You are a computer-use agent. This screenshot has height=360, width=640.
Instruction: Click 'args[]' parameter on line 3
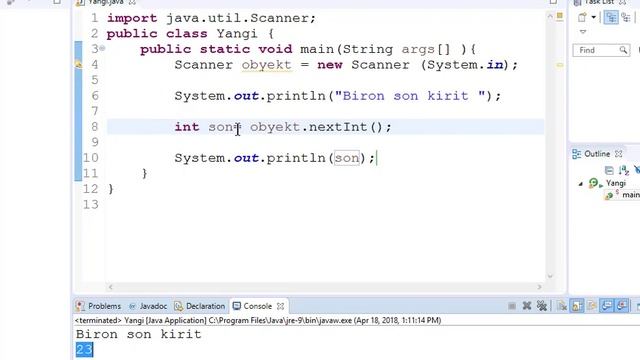point(426,49)
